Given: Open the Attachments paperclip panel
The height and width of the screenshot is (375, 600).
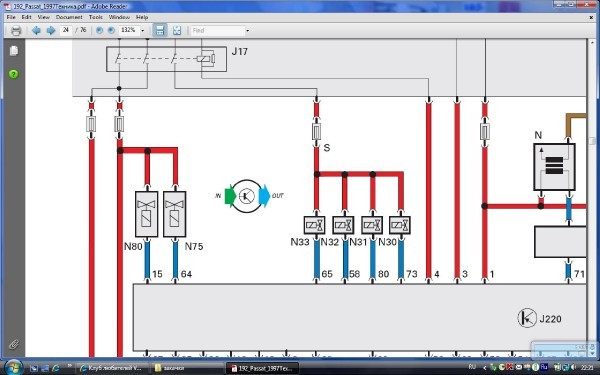Looking at the screenshot, I should pyautogui.click(x=14, y=344).
